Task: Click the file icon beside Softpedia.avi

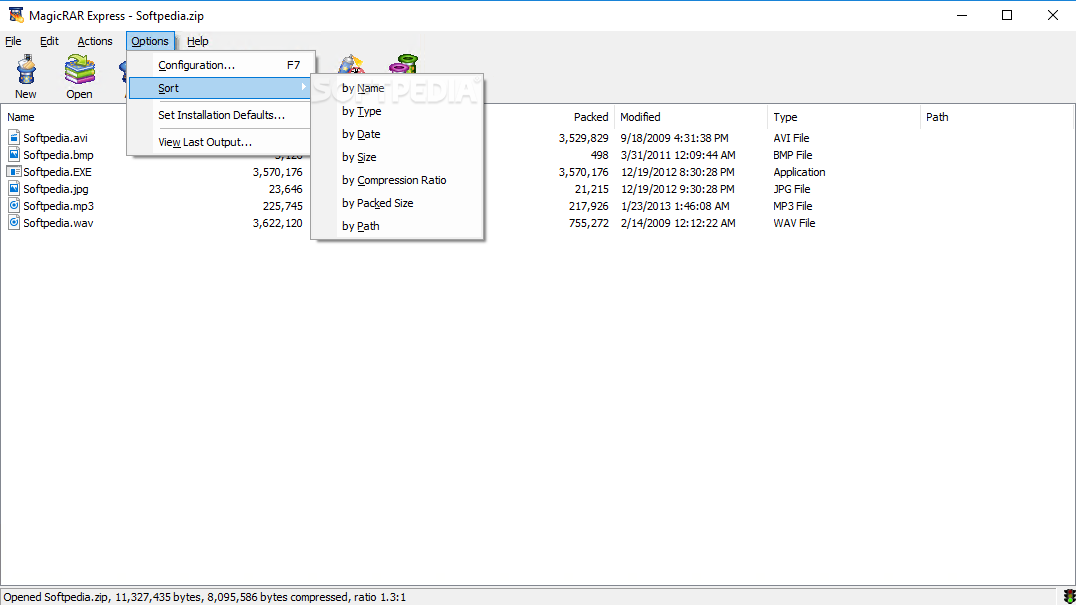Action: [14, 137]
